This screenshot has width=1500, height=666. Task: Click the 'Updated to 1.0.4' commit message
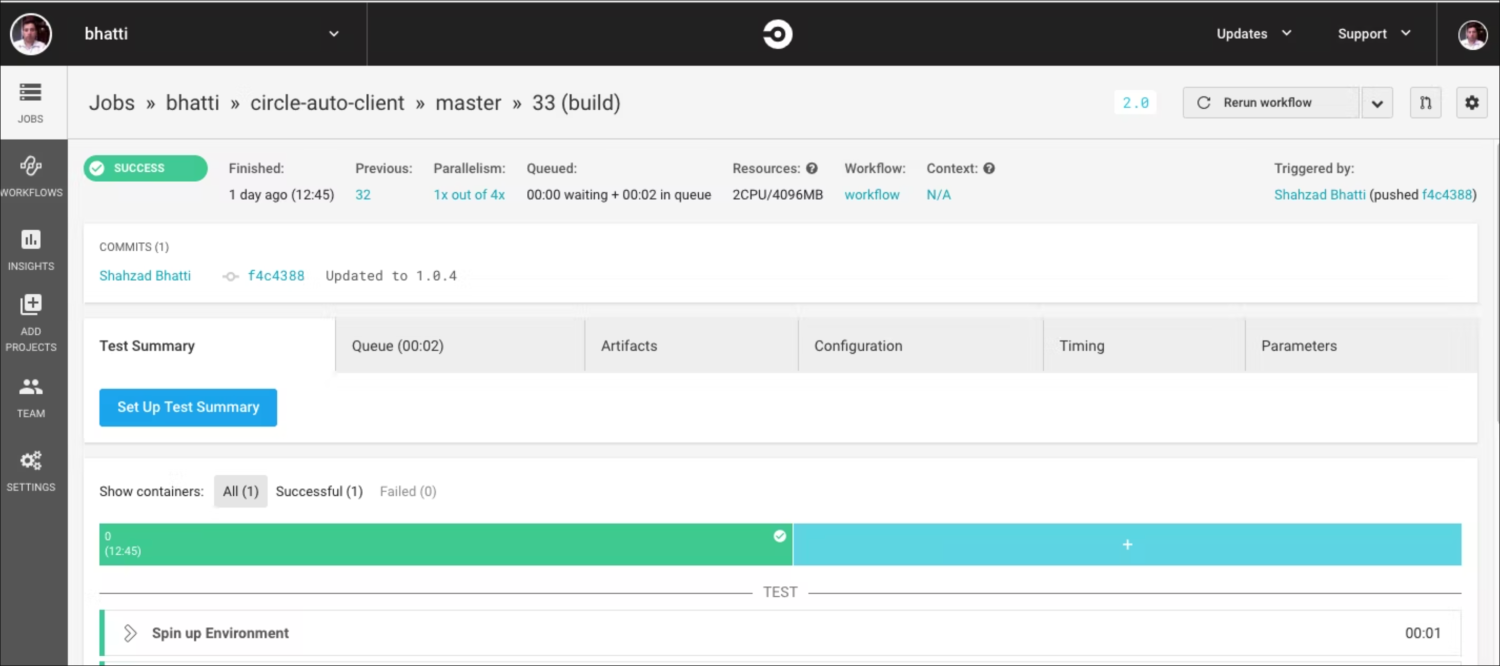coord(391,276)
